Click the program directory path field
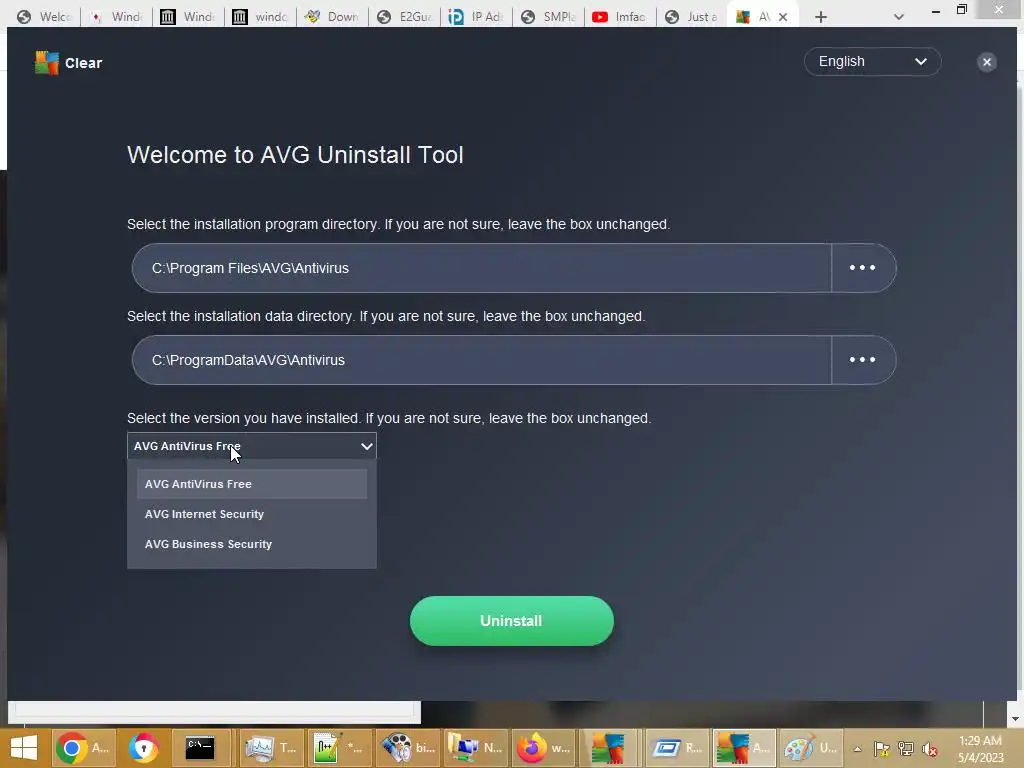 coord(481,268)
